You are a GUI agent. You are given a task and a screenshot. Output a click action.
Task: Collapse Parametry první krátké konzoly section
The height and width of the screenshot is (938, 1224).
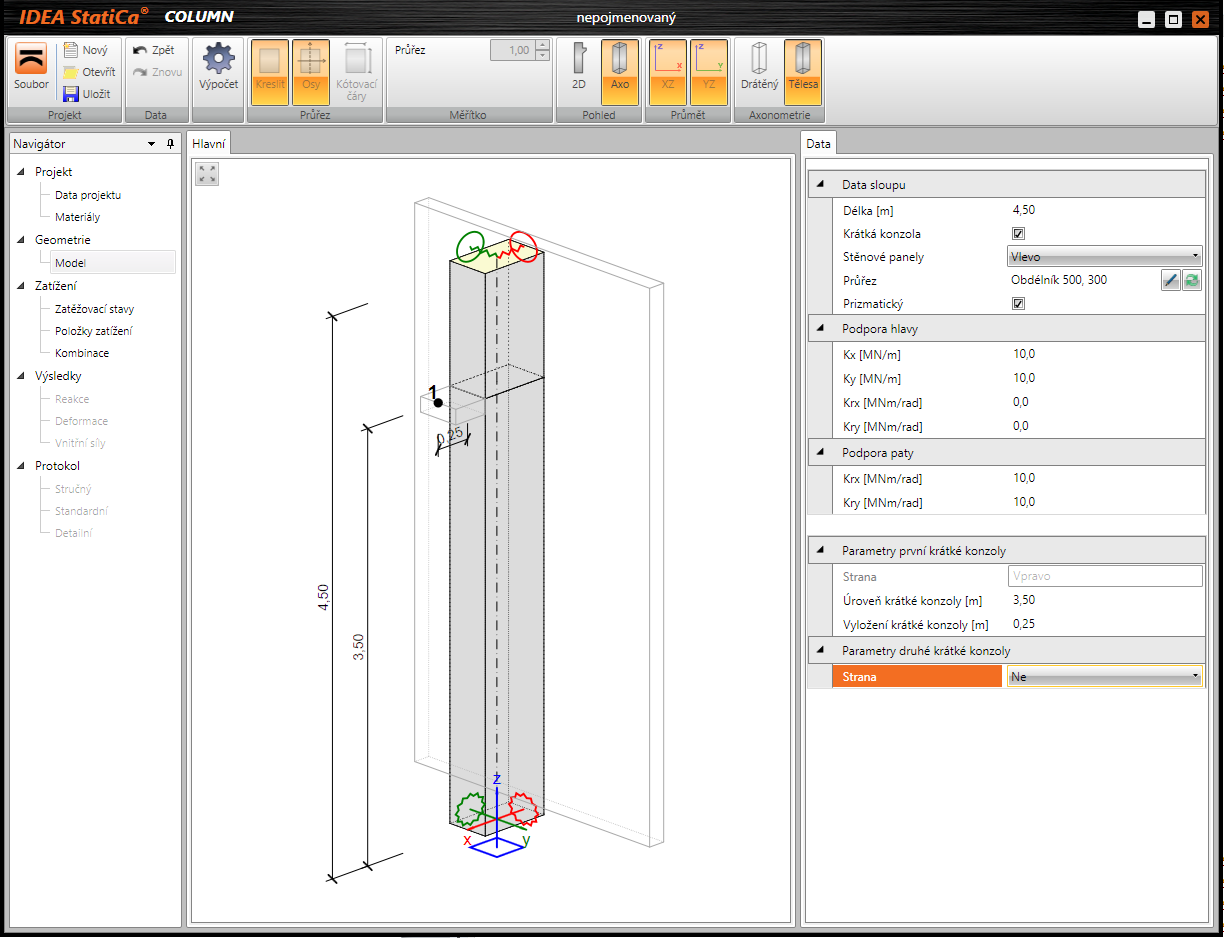point(821,551)
